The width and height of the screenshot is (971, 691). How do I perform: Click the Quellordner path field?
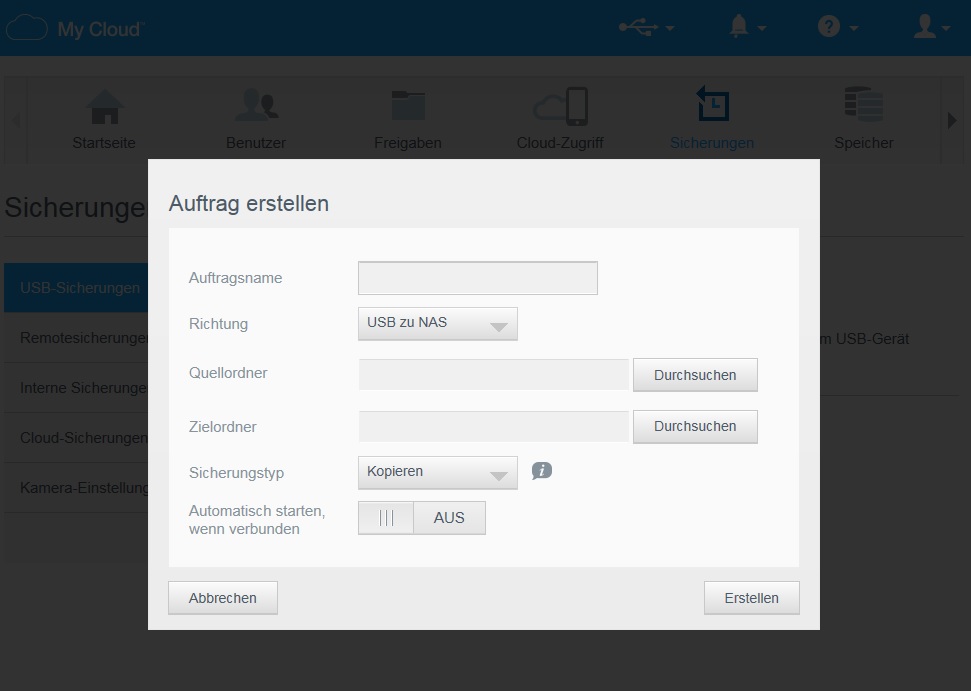pyautogui.click(x=494, y=375)
